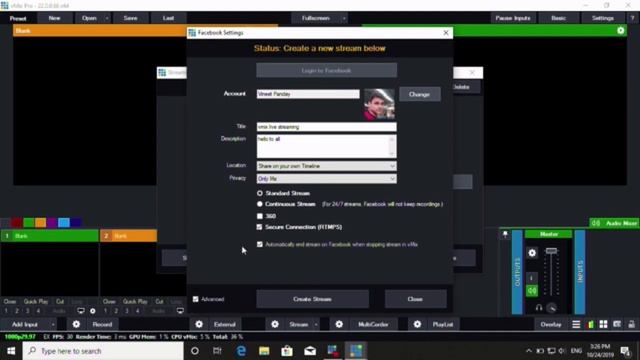This screenshot has width=640, height=360.
Task: Click the Close button in Facebook Settings
Action: coord(415,299)
